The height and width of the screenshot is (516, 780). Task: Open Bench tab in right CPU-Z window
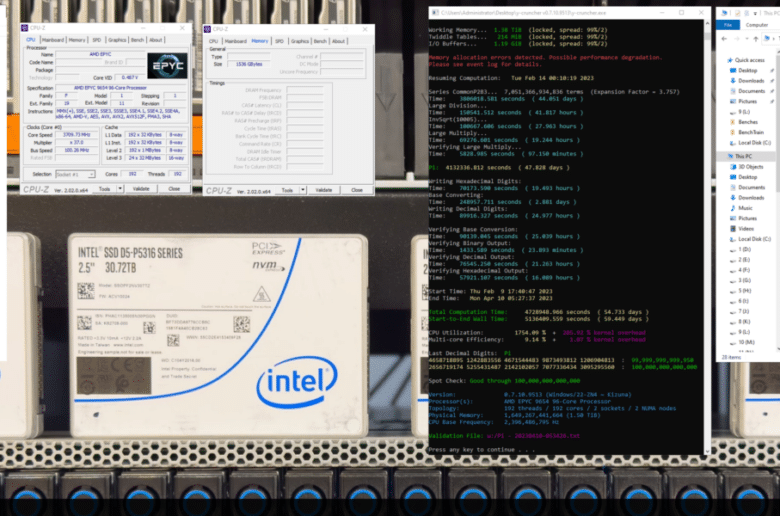pyautogui.click(x=320, y=41)
